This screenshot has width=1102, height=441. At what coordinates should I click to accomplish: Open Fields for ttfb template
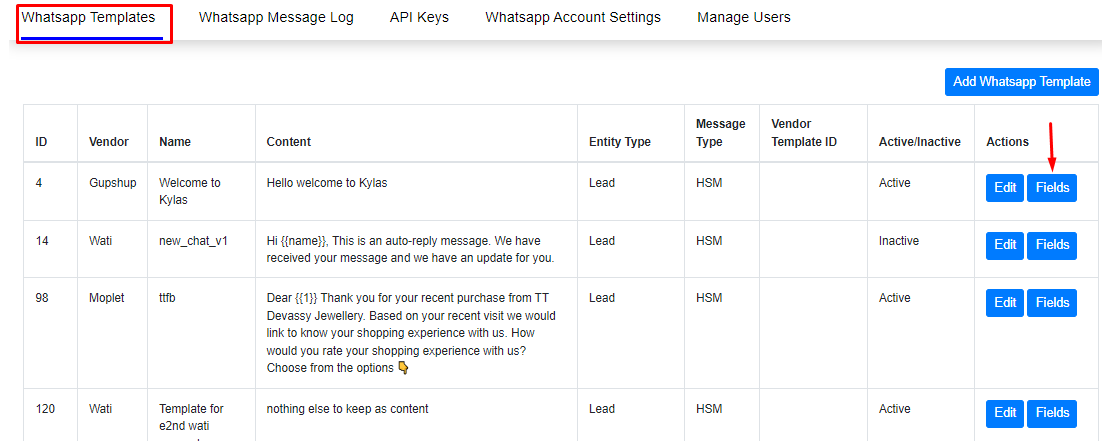1052,303
